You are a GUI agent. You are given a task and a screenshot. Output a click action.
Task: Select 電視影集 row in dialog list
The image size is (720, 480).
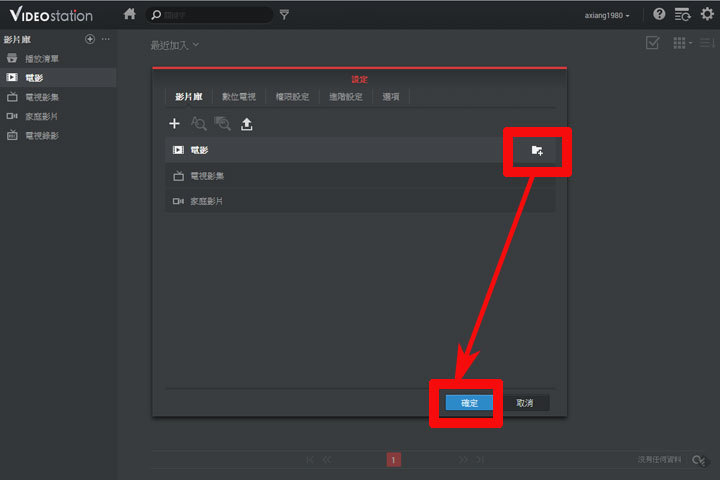(x=360, y=176)
